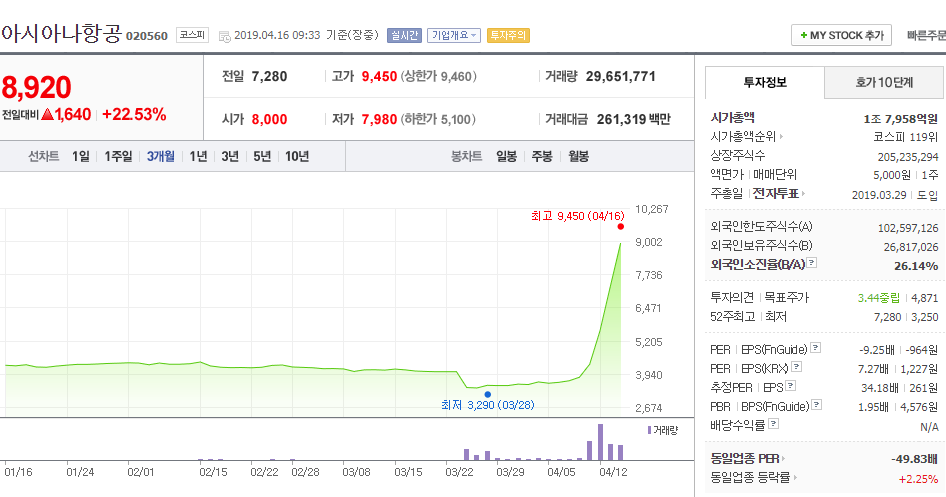Click the 외국인소진율 value 26.14%

tap(916, 266)
